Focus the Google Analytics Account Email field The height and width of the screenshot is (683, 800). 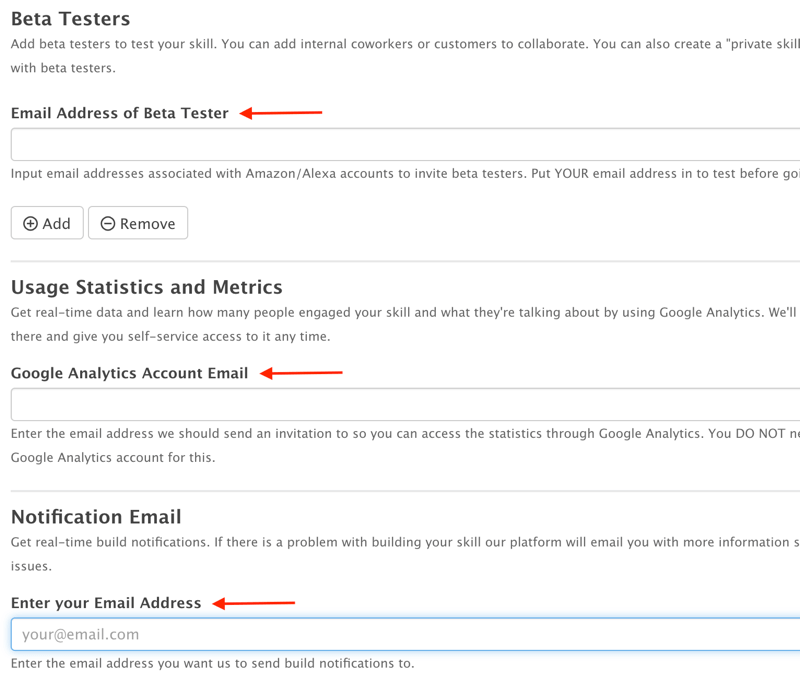tap(405, 404)
